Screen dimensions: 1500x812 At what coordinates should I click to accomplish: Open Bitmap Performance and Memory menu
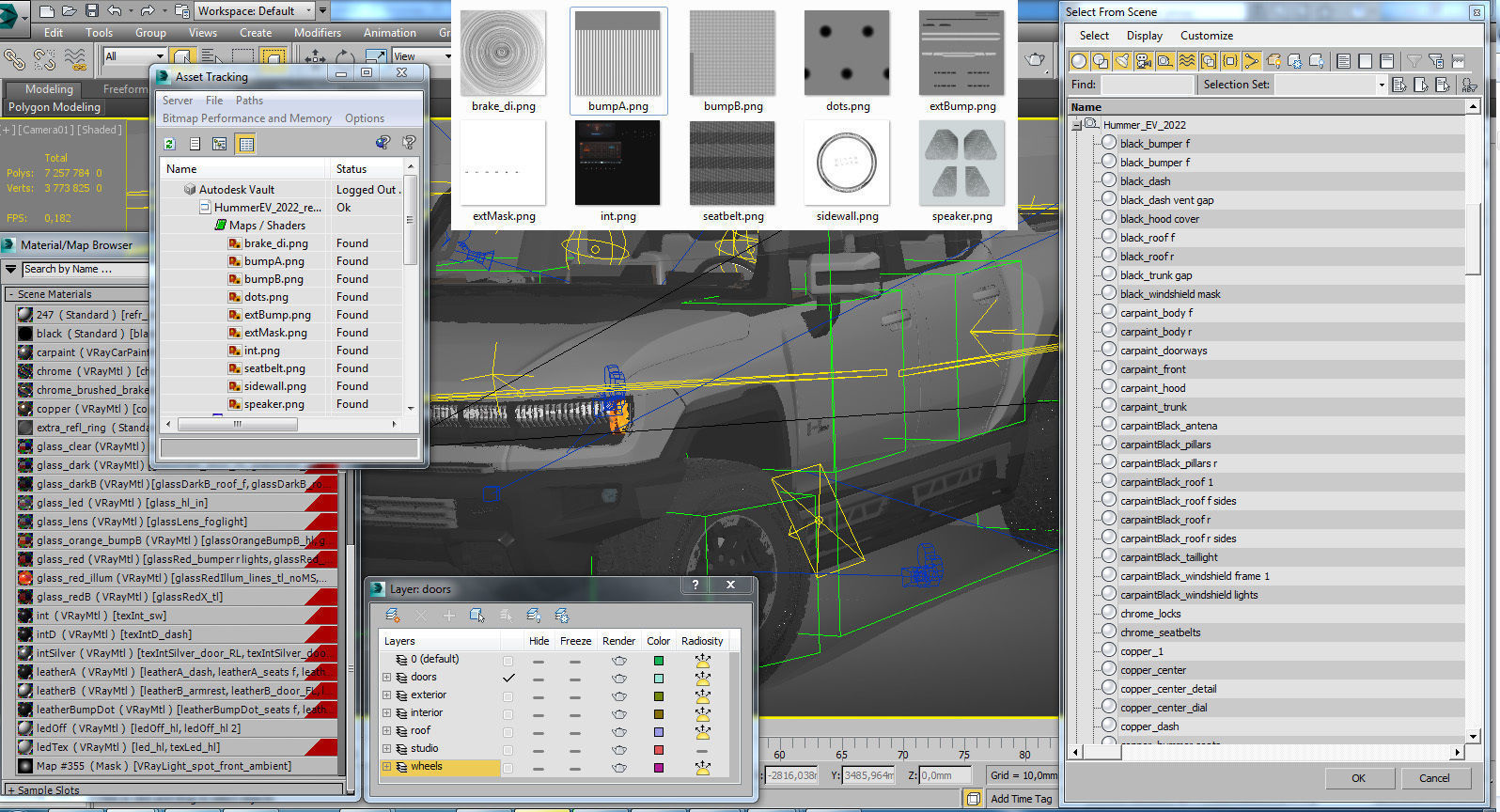[246, 118]
